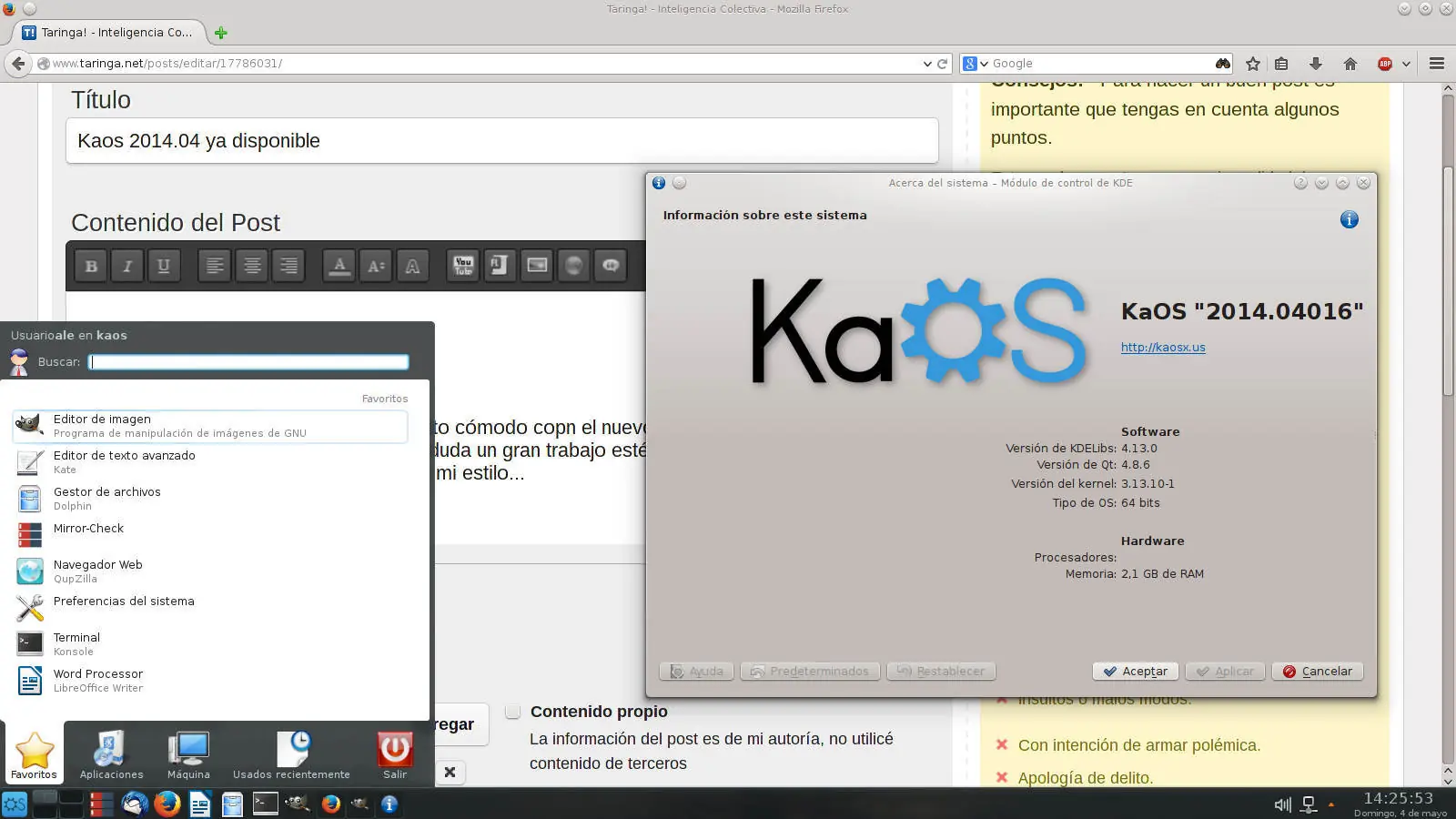
Task: Align post text to the right
Action: point(288,266)
